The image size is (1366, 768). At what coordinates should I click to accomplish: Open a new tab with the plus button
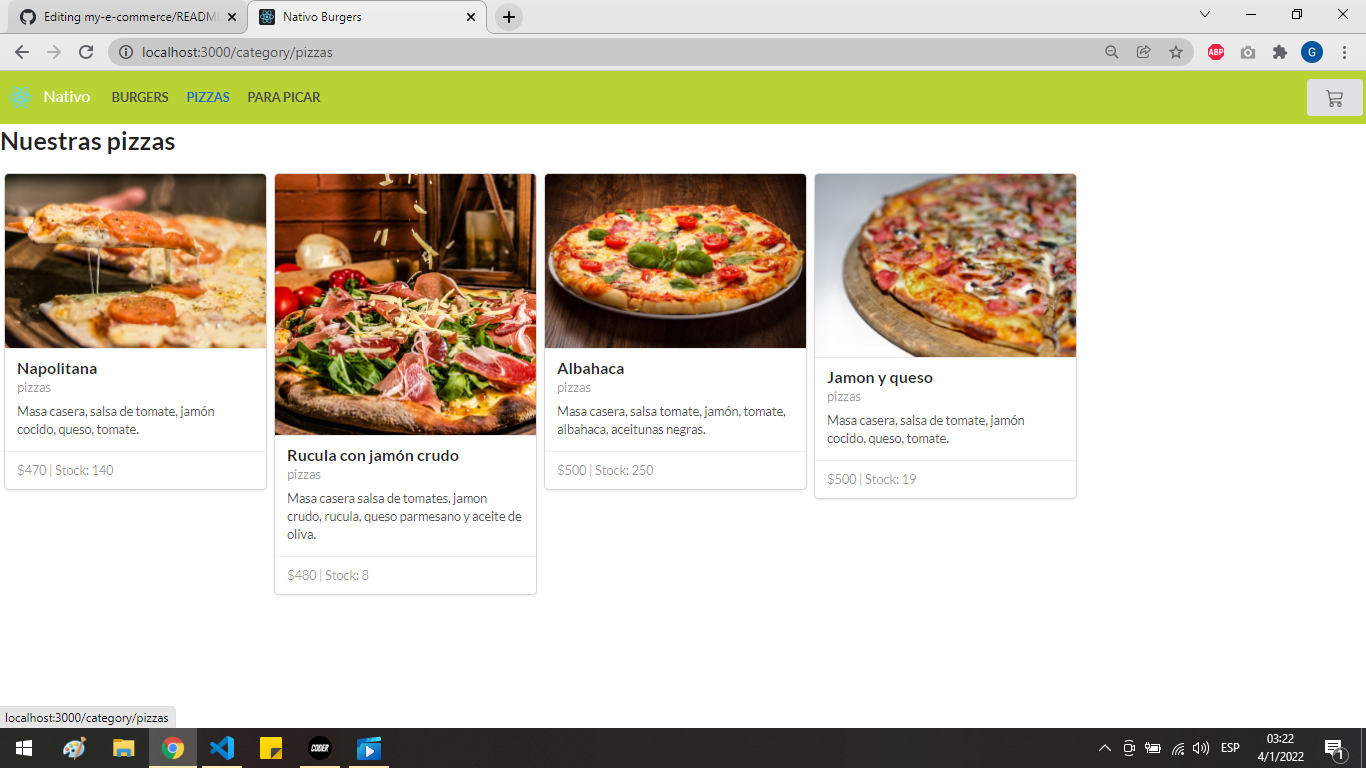point(509,17)
